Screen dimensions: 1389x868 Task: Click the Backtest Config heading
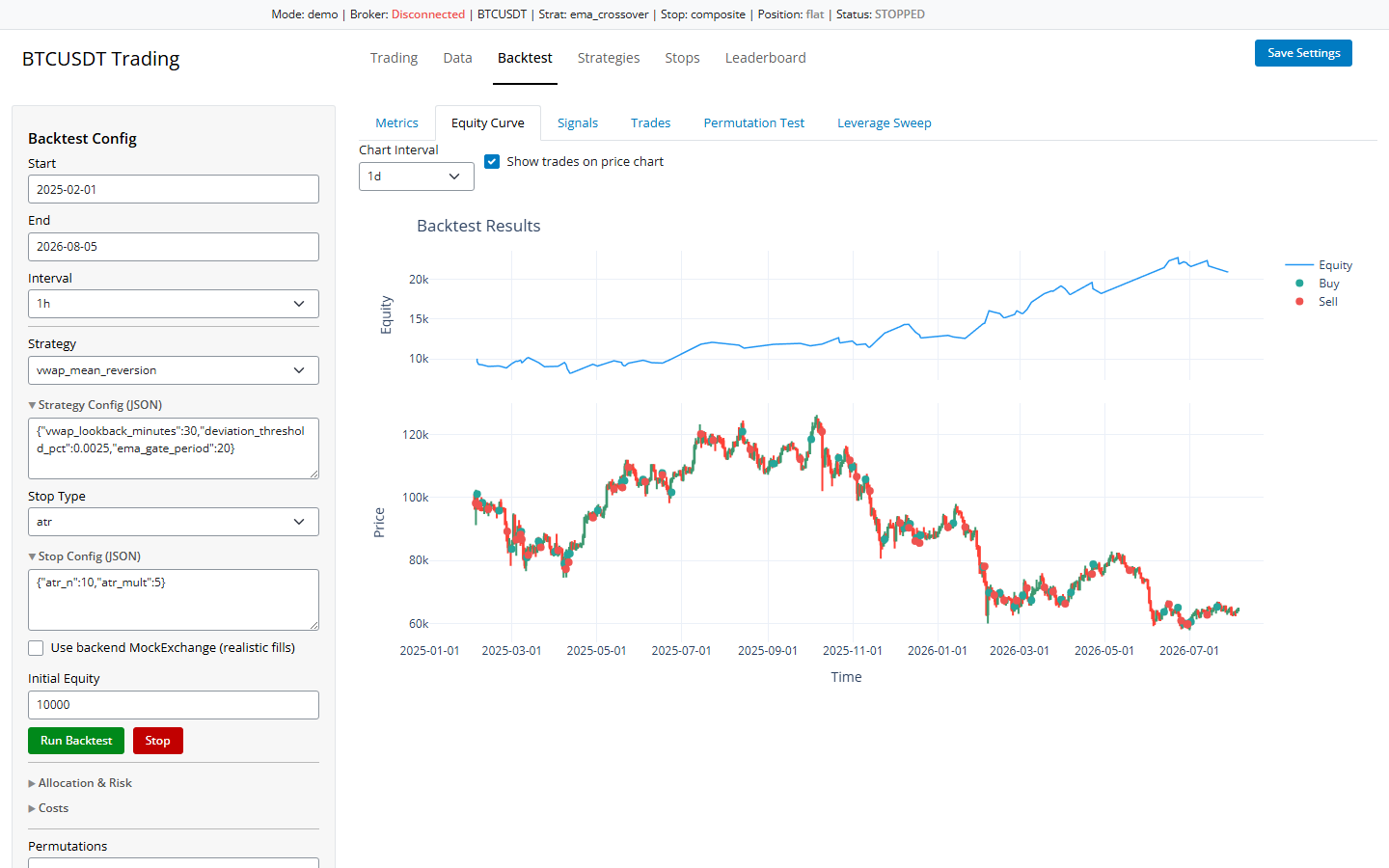(83, 139)
